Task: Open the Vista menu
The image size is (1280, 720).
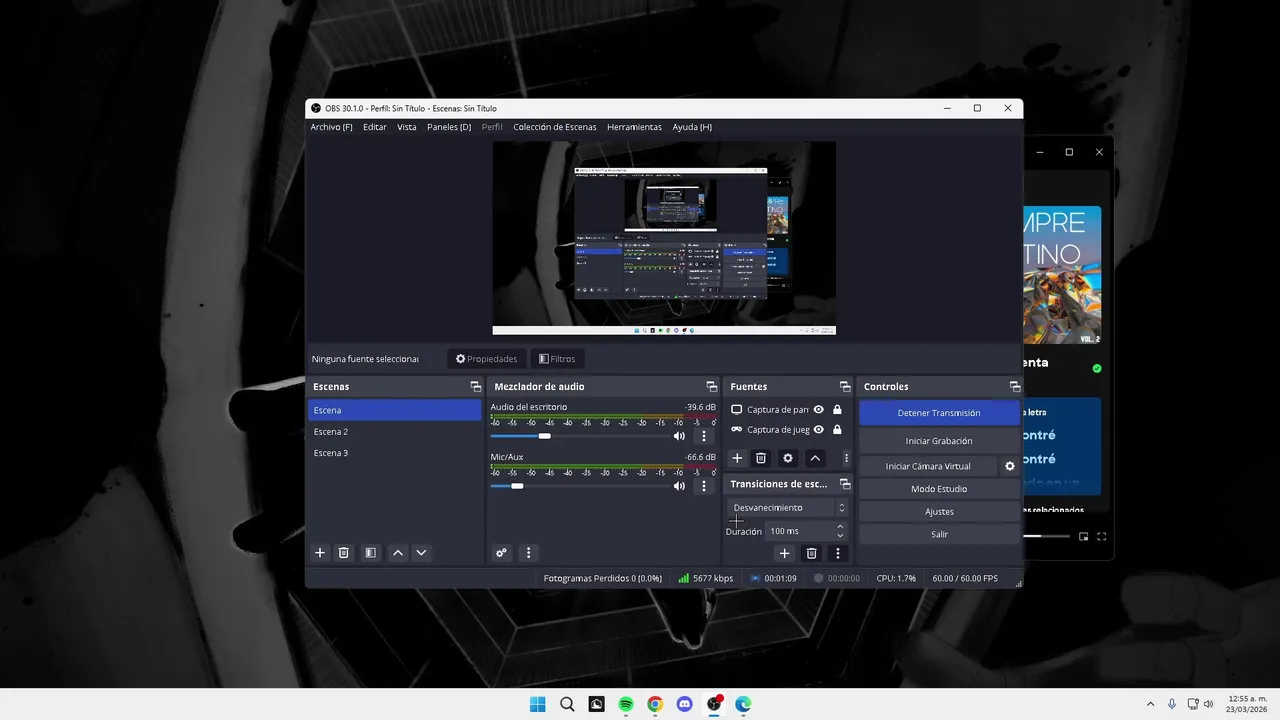Action: [x=407, y=127]
